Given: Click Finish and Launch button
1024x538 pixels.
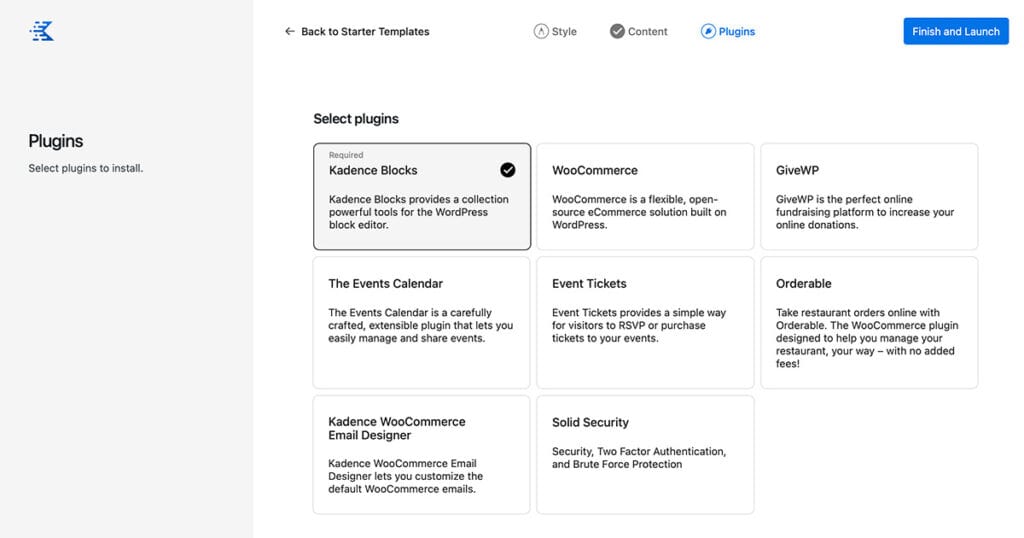Looking at the screenshot, I should 955,31.
